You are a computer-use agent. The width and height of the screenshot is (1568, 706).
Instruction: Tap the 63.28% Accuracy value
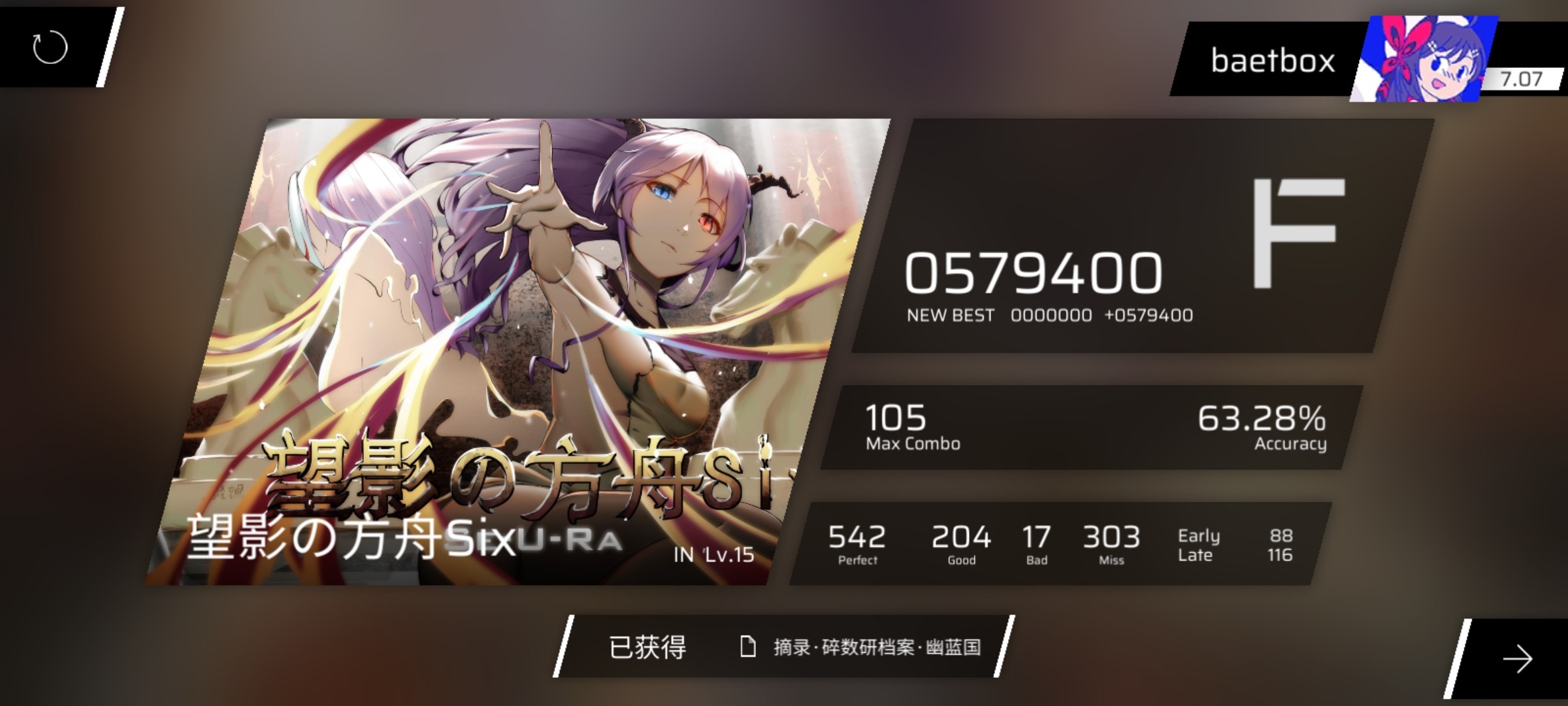pyautogui.click(x=1262, y=418)
